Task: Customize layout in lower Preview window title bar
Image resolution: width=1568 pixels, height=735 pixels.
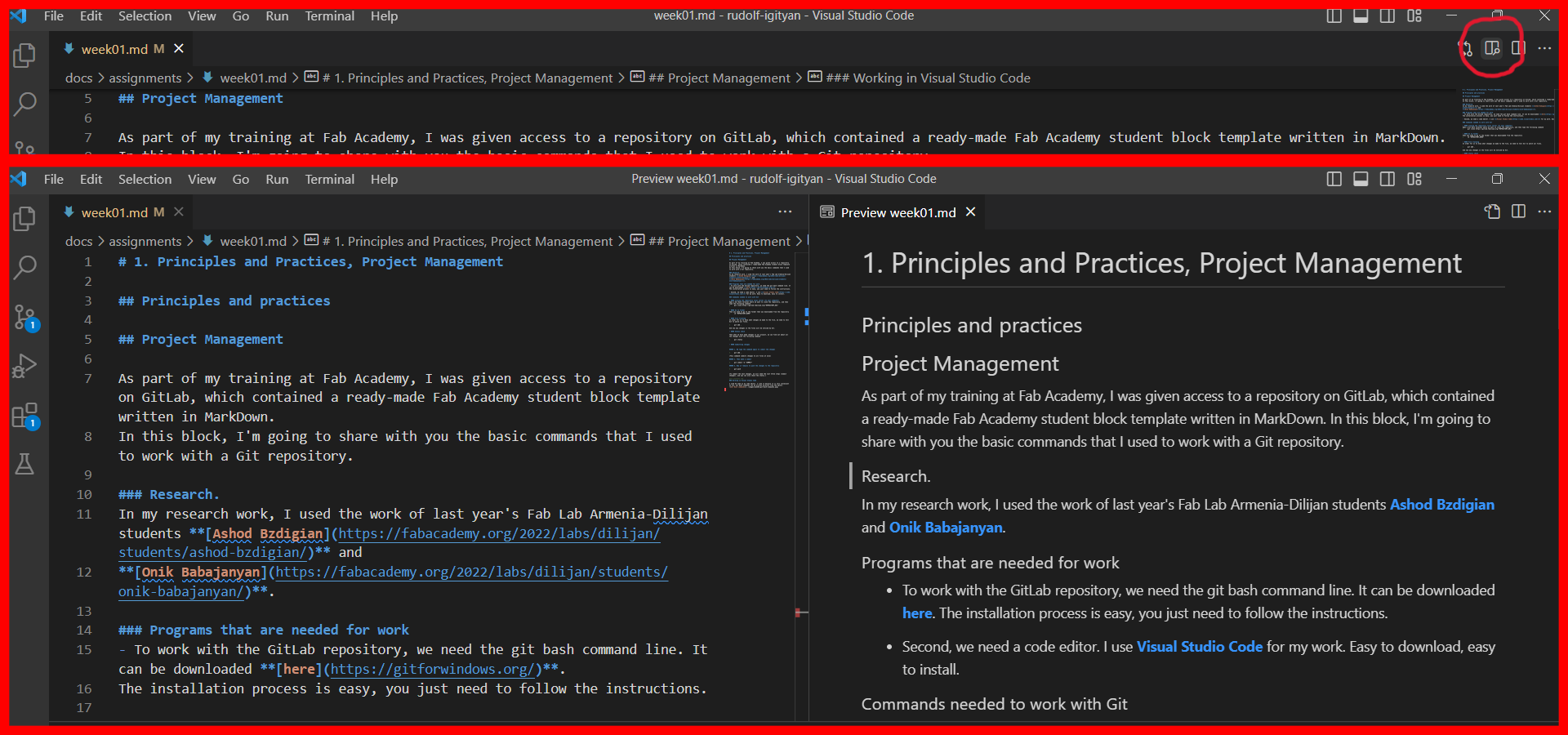Action: pyautogui.click(x=1414, y=179)
